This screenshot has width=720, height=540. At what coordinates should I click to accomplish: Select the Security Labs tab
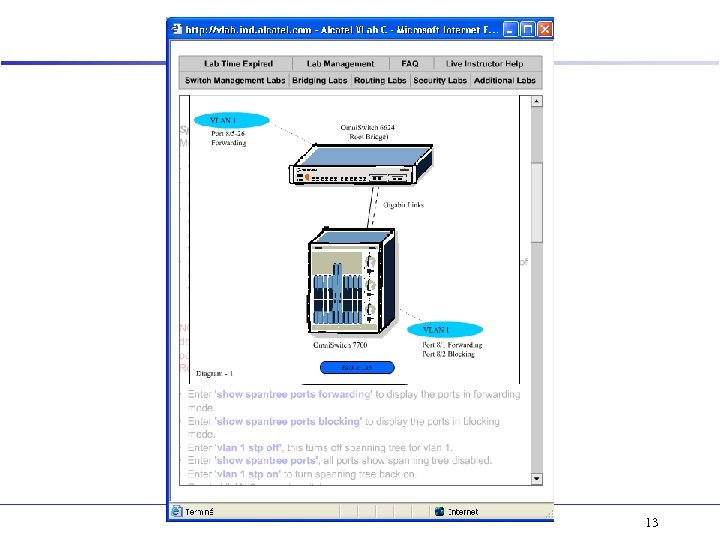click(440, 80)
